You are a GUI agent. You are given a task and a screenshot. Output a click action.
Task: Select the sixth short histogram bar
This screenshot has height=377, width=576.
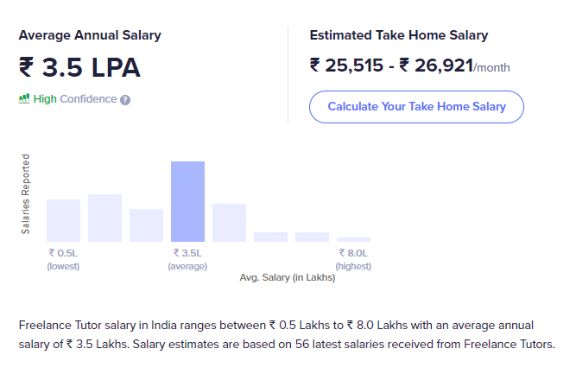point(271,237)
